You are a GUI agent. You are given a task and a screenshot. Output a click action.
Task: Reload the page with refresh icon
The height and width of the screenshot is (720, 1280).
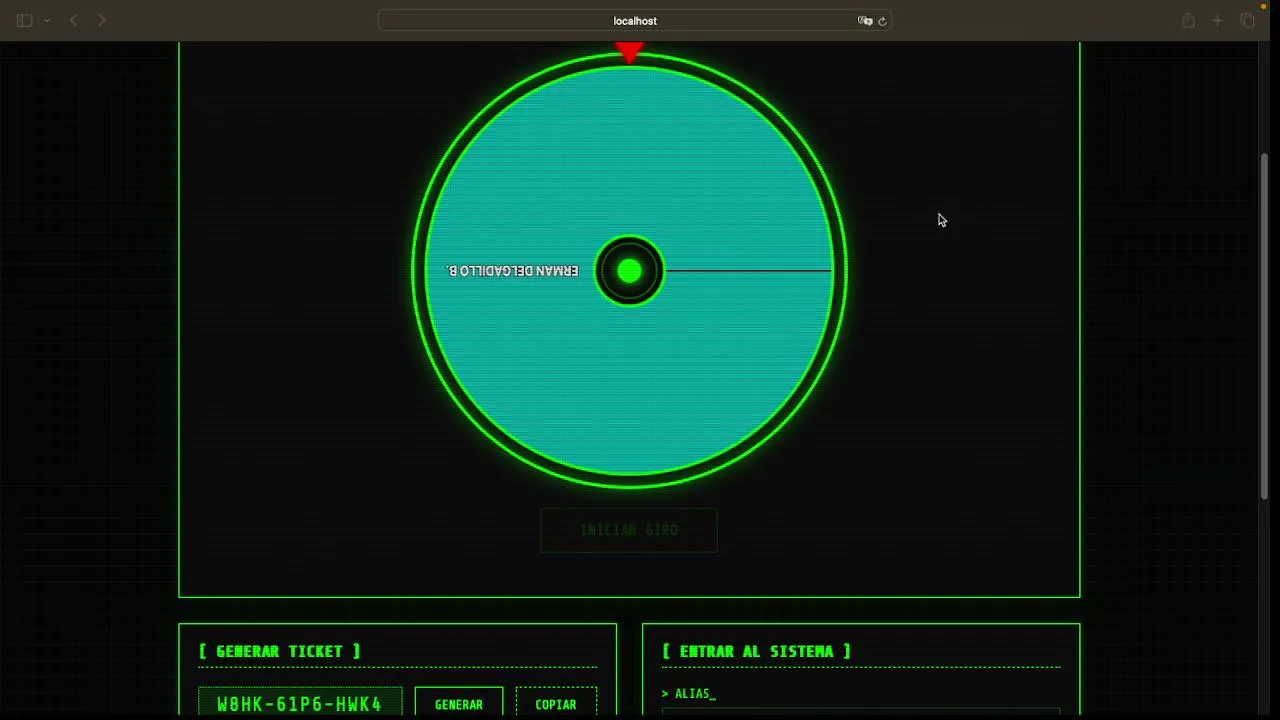(x=882, y=20)
